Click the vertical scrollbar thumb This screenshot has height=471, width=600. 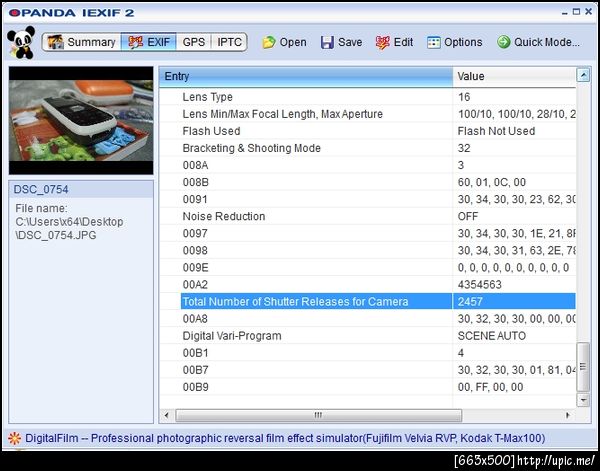tap(583, 367)
